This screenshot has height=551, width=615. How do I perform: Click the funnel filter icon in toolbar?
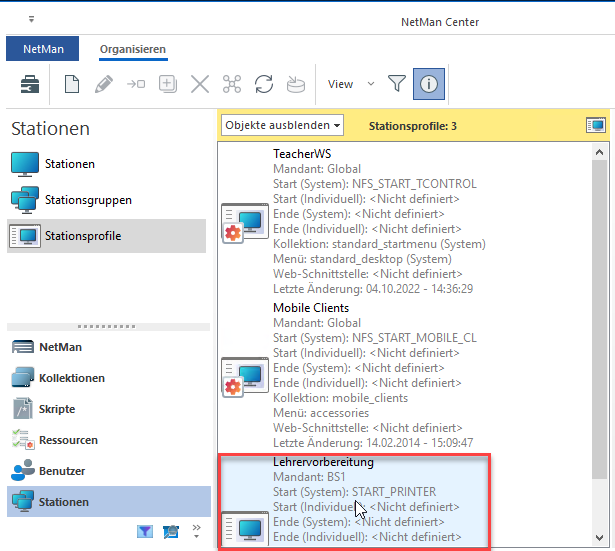pos(396,85)
